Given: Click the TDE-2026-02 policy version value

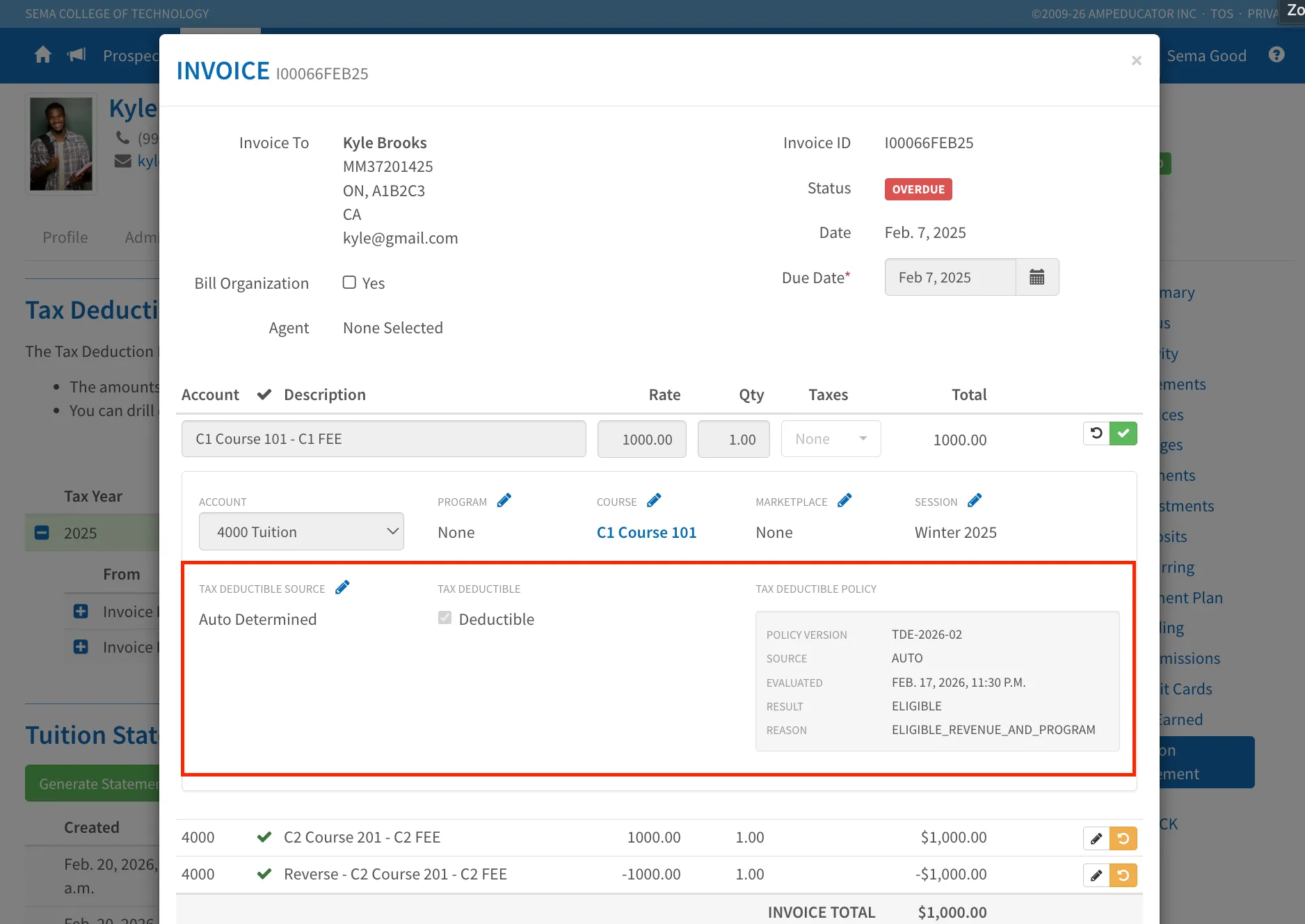Looking at the screenshot, I should pos(927,635).
